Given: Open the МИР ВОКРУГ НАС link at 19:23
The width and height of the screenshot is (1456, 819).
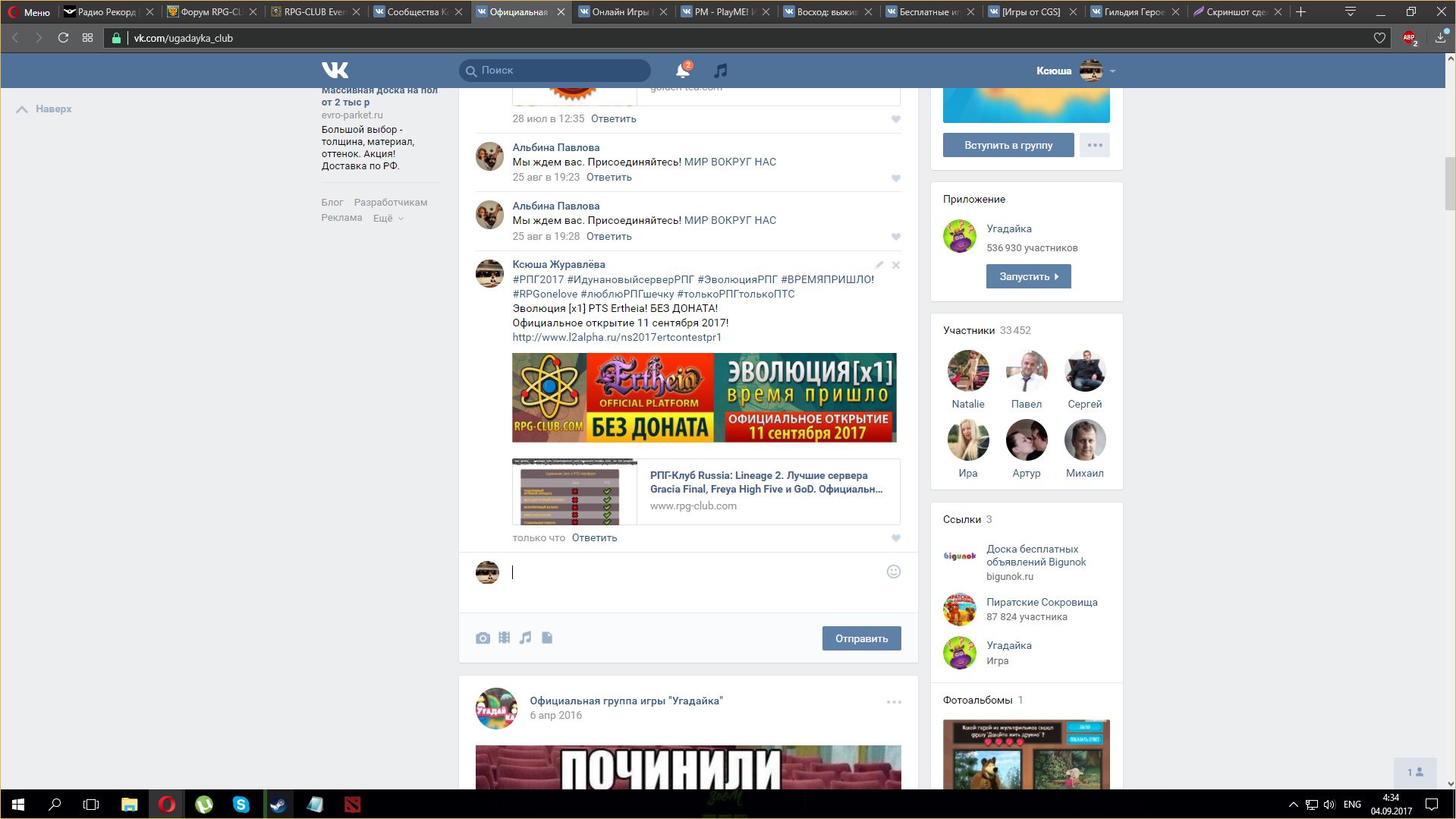Looking at the screenshot, I should [x=730, y=162].
